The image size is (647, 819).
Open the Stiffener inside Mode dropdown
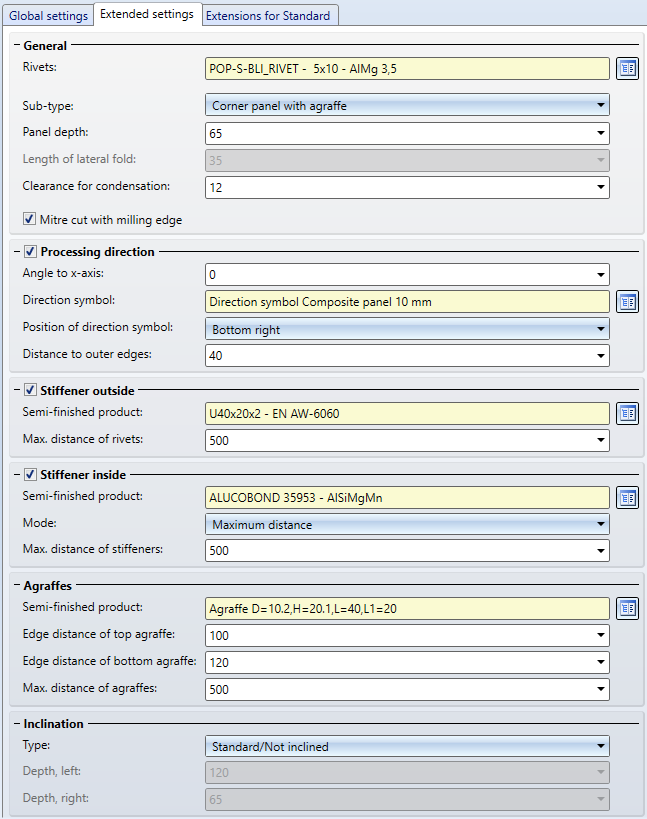tap(407, 524)
